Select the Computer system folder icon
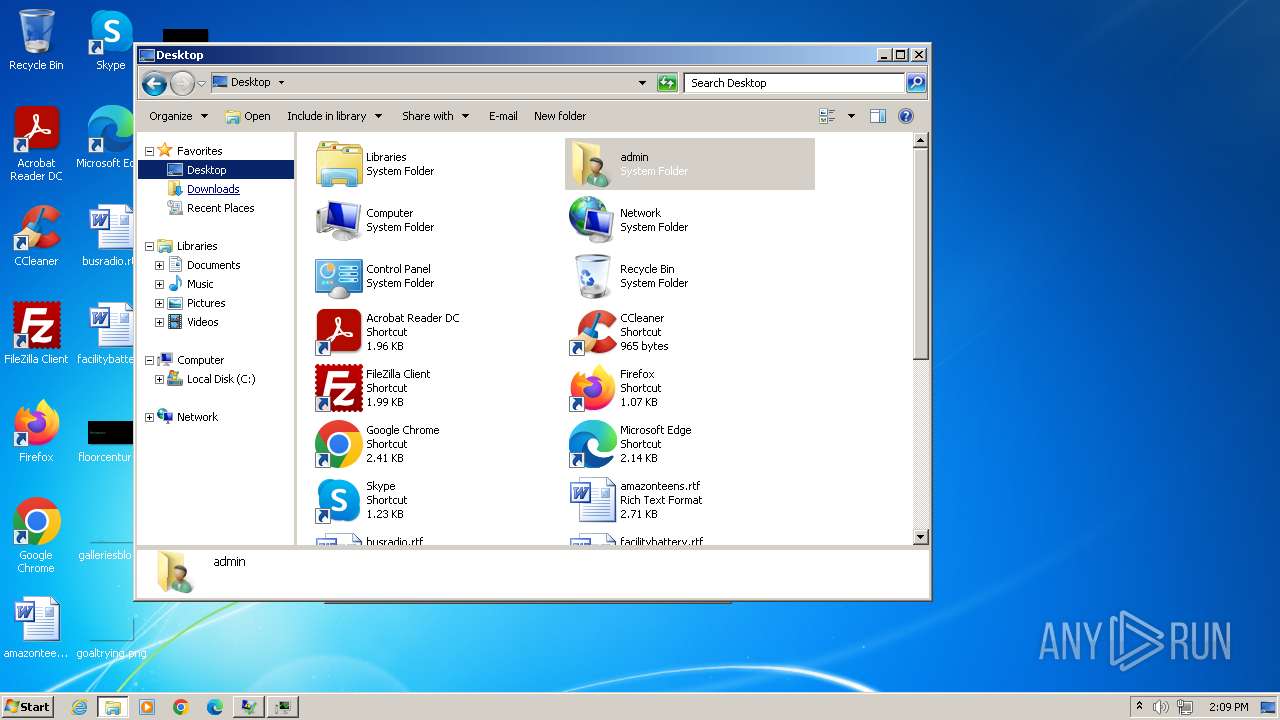Screen dimensions: 1280x720 339,220
